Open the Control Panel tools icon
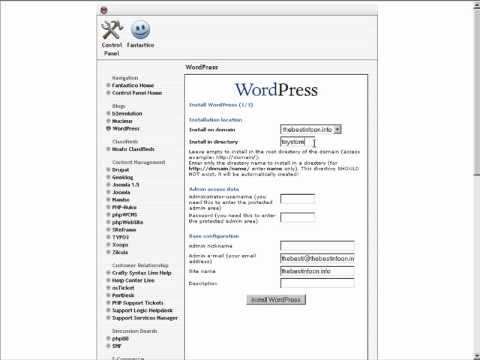The height and width of the screenshot is (360, 480). pos(112,30)
